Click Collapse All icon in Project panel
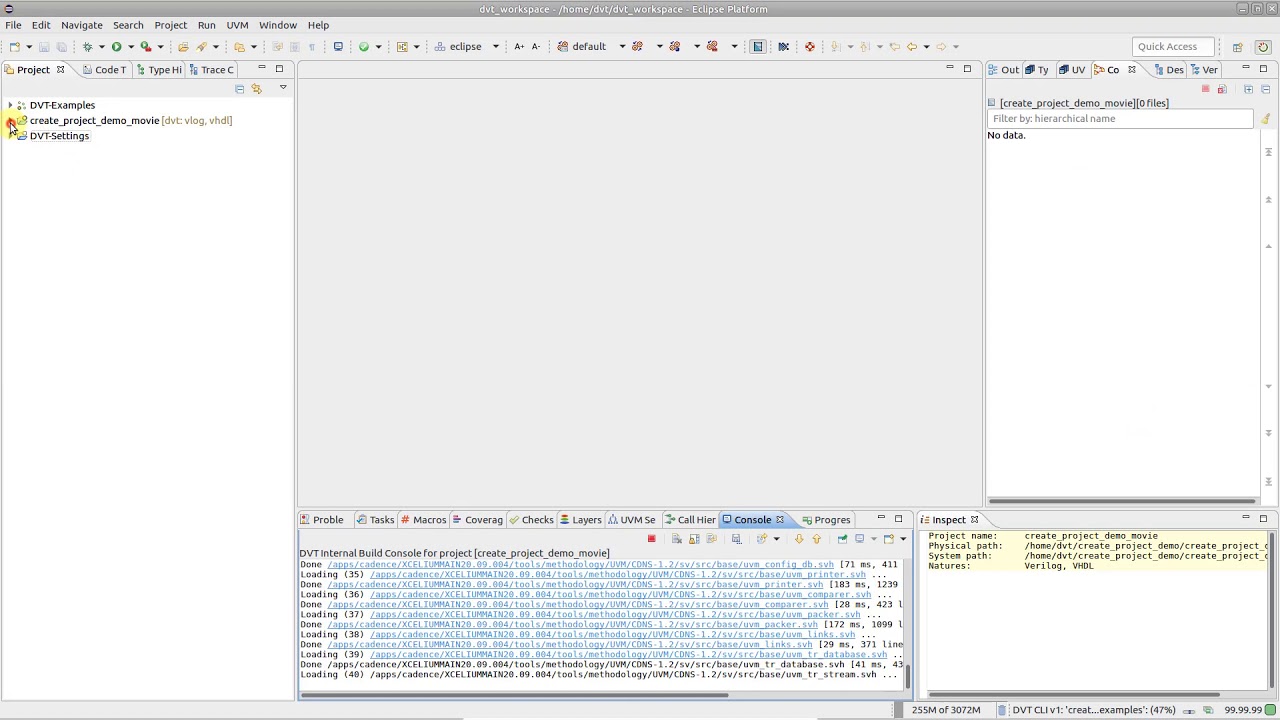Screen dimensions: 1280x720 coord(239,89)
